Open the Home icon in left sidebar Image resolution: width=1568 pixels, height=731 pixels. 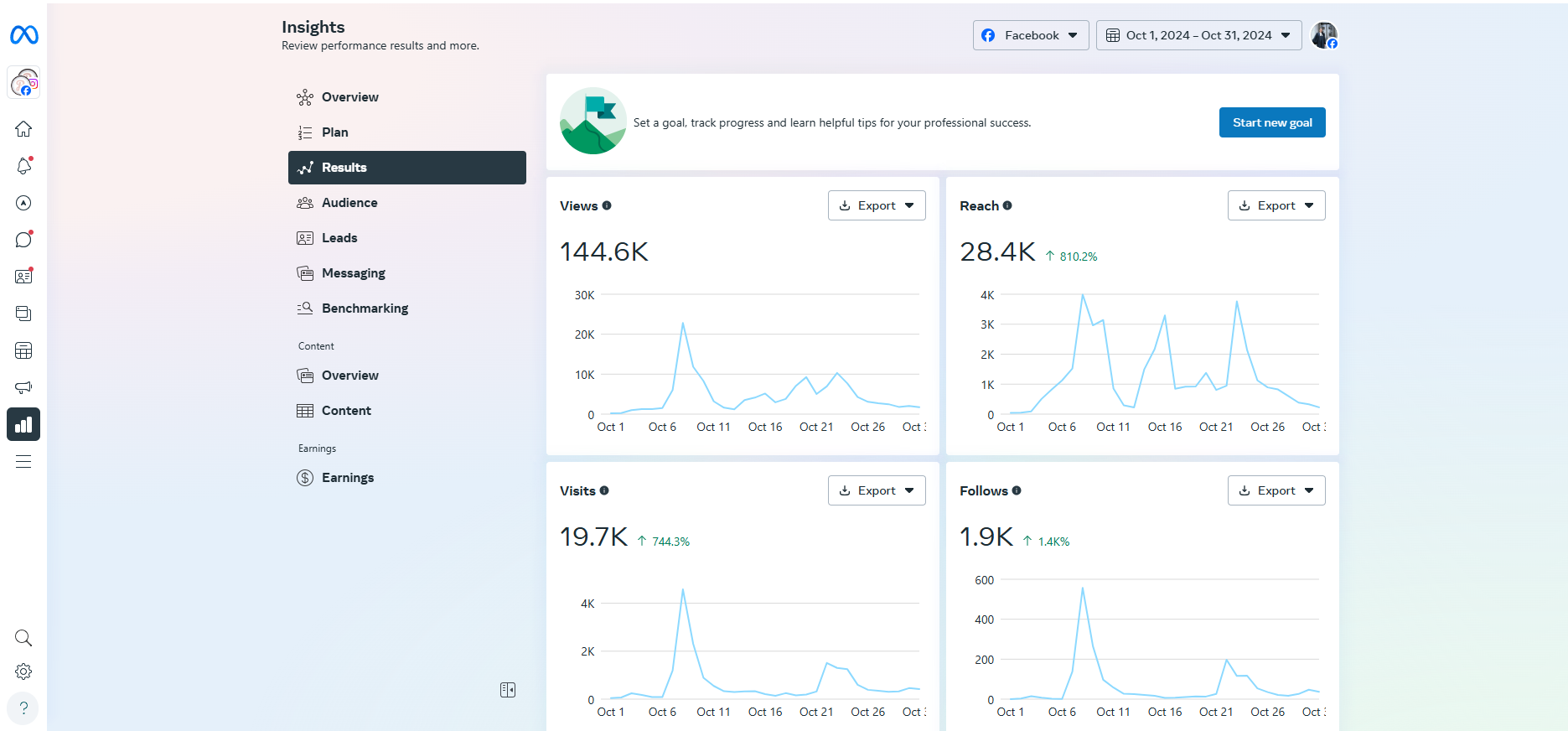click(x=23, y=129)
